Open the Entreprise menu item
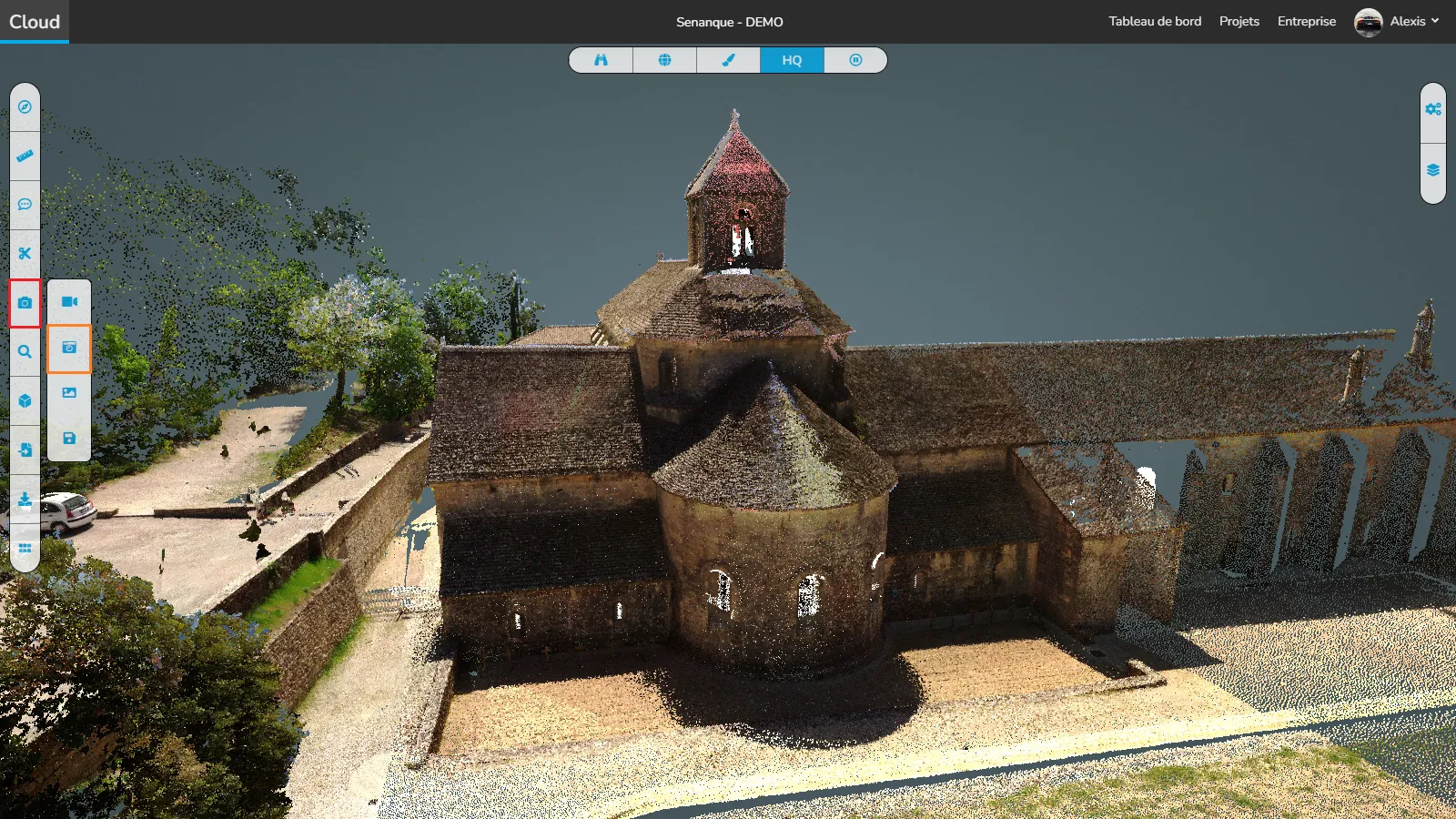 [1307, 21]
